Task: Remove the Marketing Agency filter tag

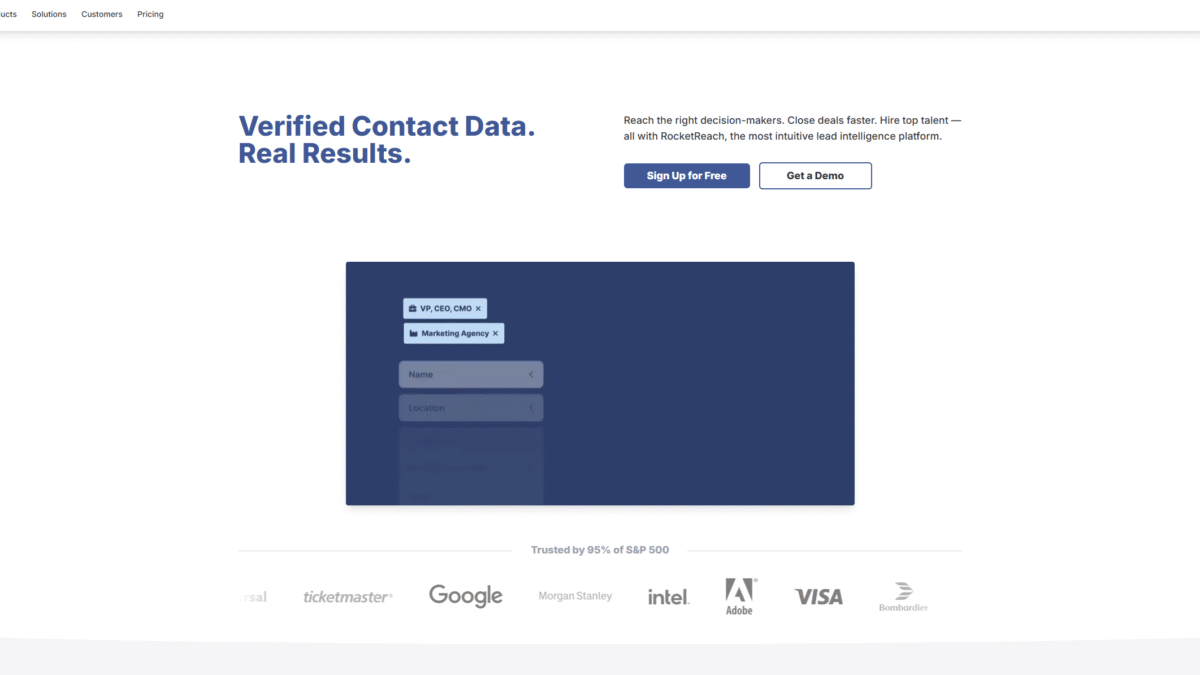Action: [x=495, y=333]
